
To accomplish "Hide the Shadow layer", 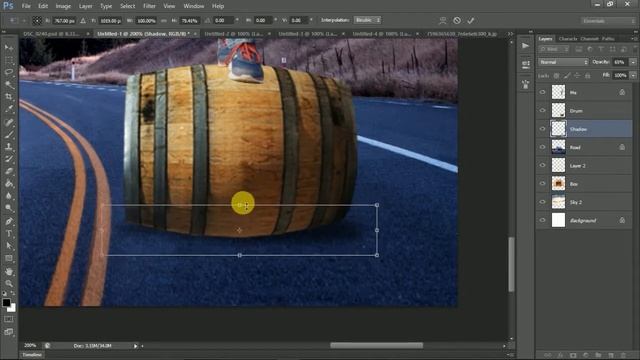I will point(542,129).
